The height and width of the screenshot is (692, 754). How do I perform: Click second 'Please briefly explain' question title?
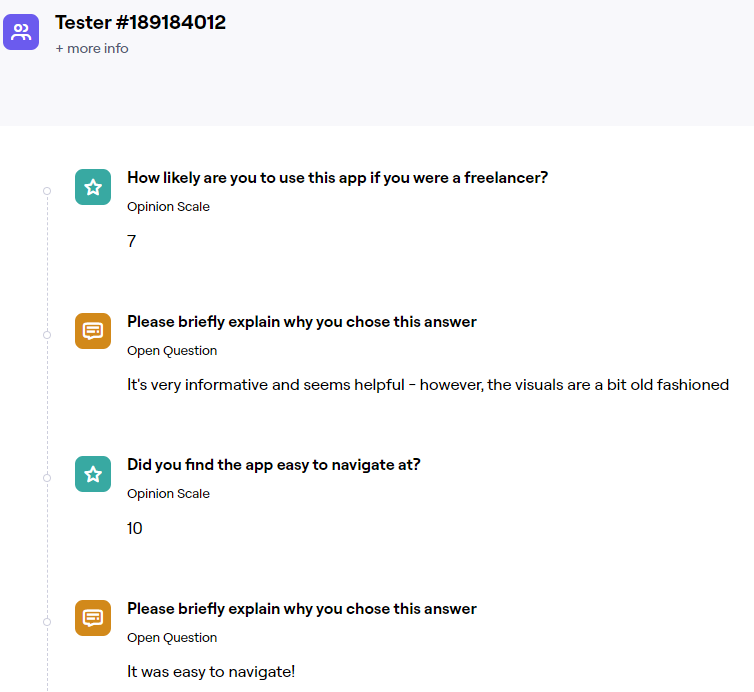tap(302, 609)
